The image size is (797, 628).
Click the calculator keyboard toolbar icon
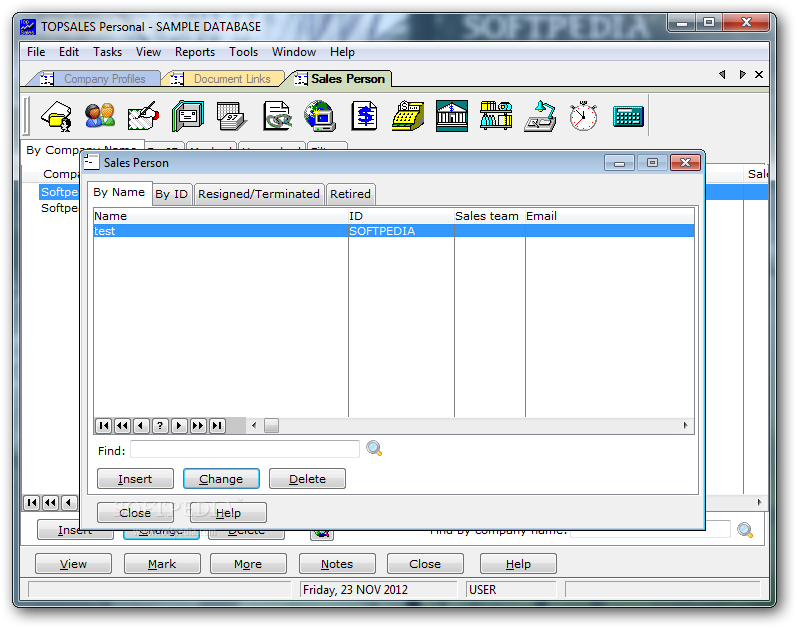click(x=628, y=116)
